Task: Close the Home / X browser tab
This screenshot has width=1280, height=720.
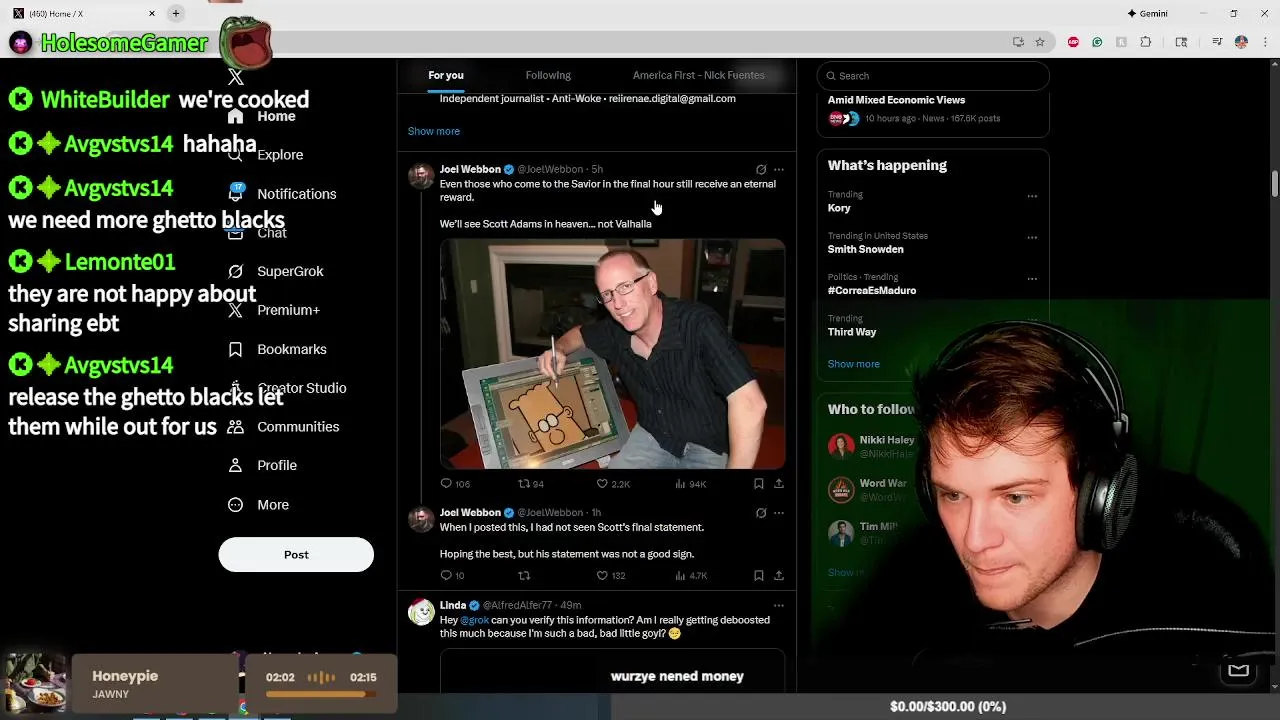Action: pyautogui.click(x=152, y=13)
